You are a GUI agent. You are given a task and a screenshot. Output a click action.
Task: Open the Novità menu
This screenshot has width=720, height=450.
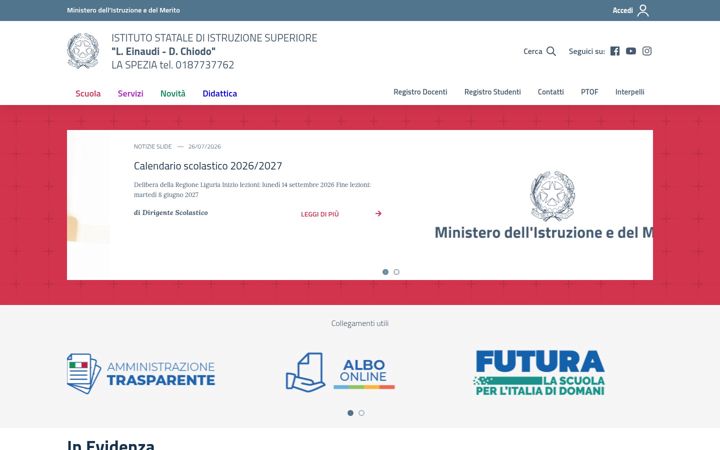(173, 94)
